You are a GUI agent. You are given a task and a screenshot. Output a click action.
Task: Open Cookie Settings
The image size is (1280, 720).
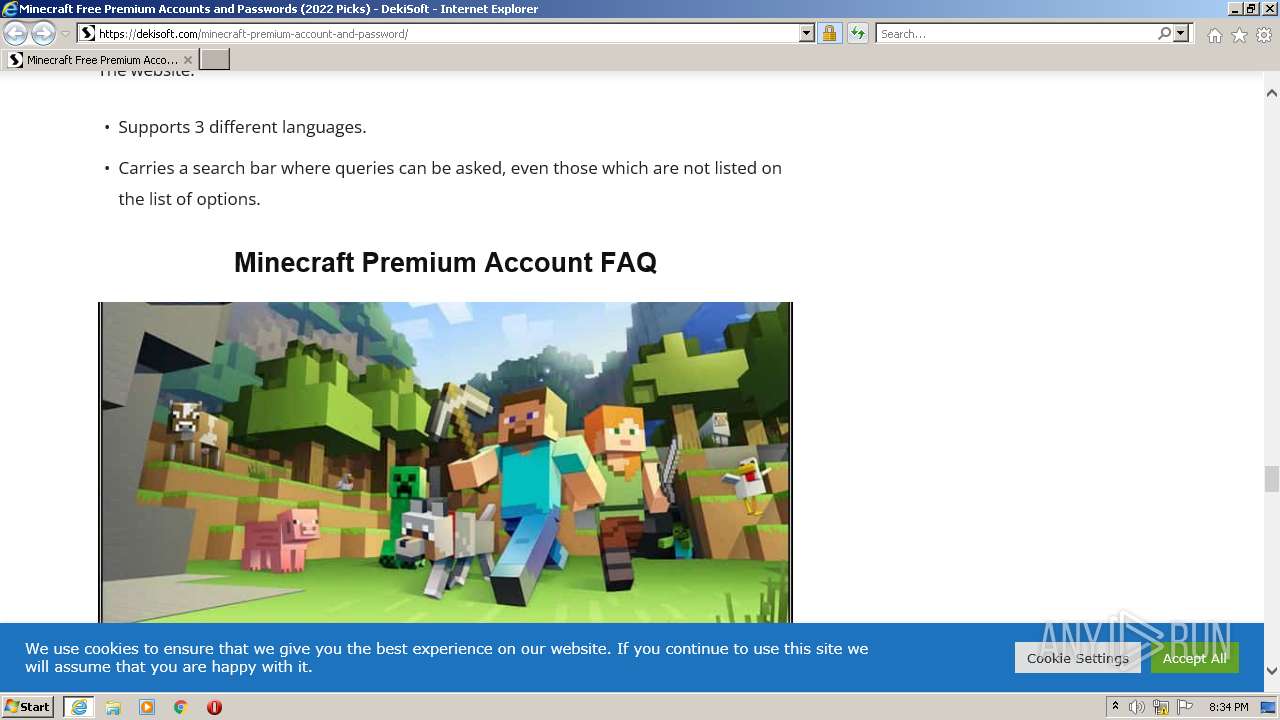click(1077, 658)
